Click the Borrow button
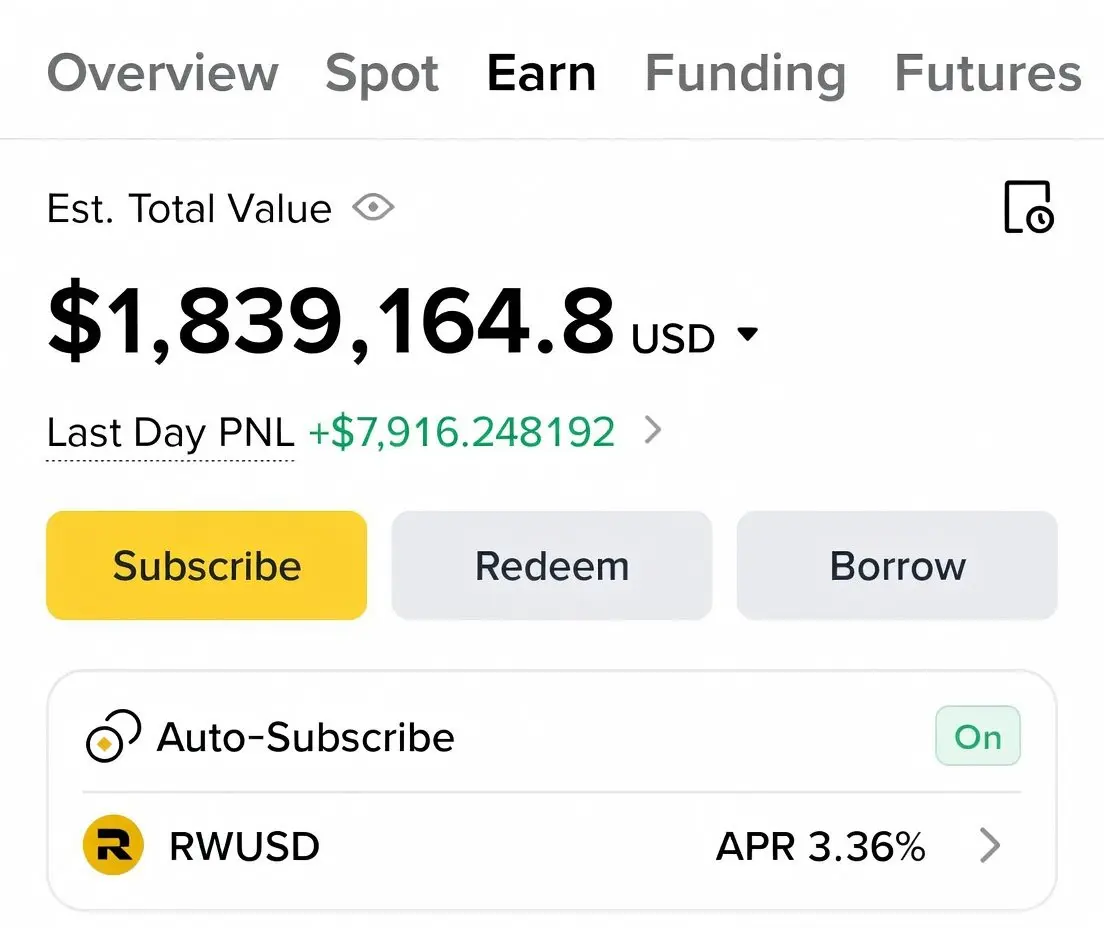Viewport: 1104px width, 928px height. coord(897,566)
